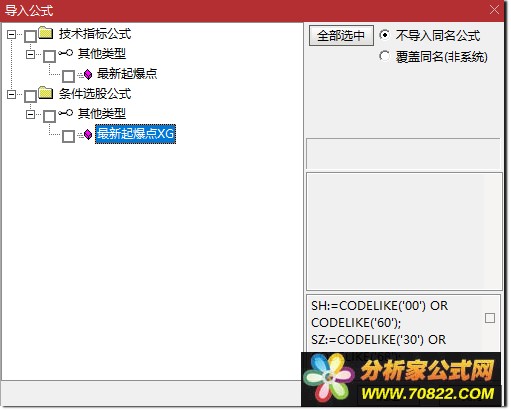
Task: Click the magenta diamond icon of 最新起爆点XG
Action: [x=88, y=134]
